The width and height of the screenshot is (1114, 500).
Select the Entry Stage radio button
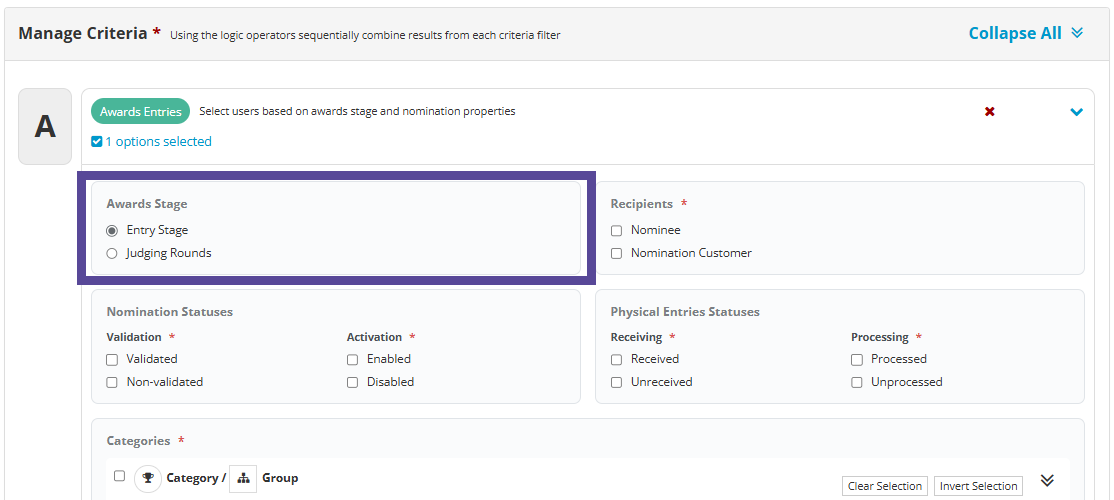[112, 231]
